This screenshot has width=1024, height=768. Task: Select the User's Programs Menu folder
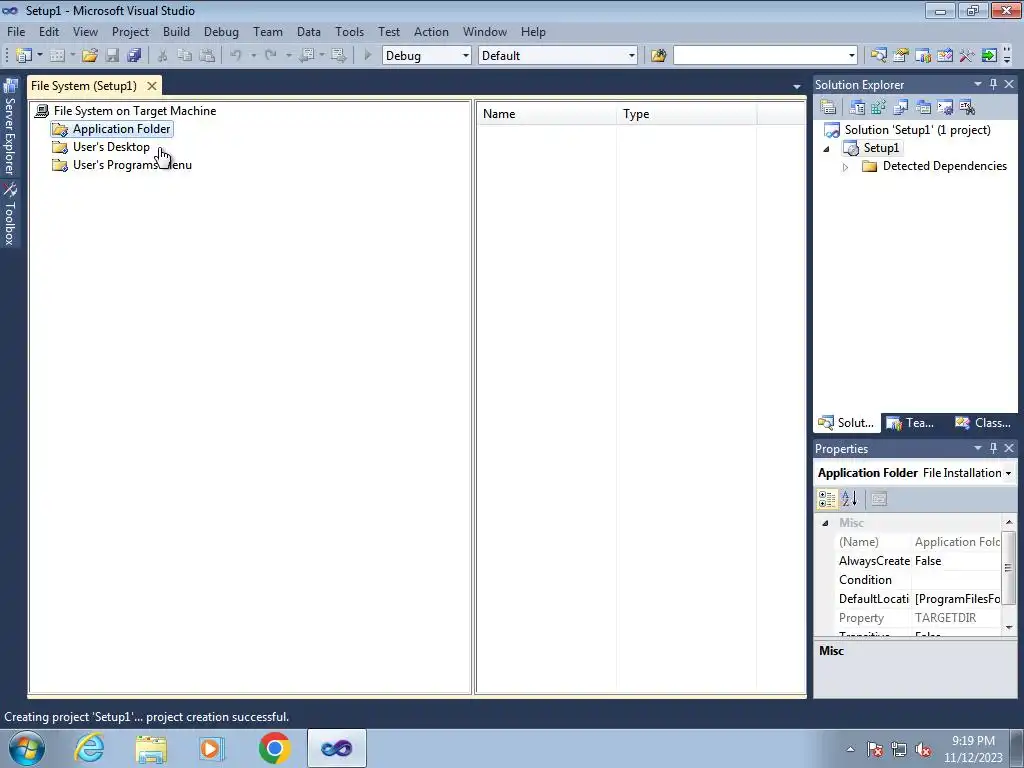132,165
